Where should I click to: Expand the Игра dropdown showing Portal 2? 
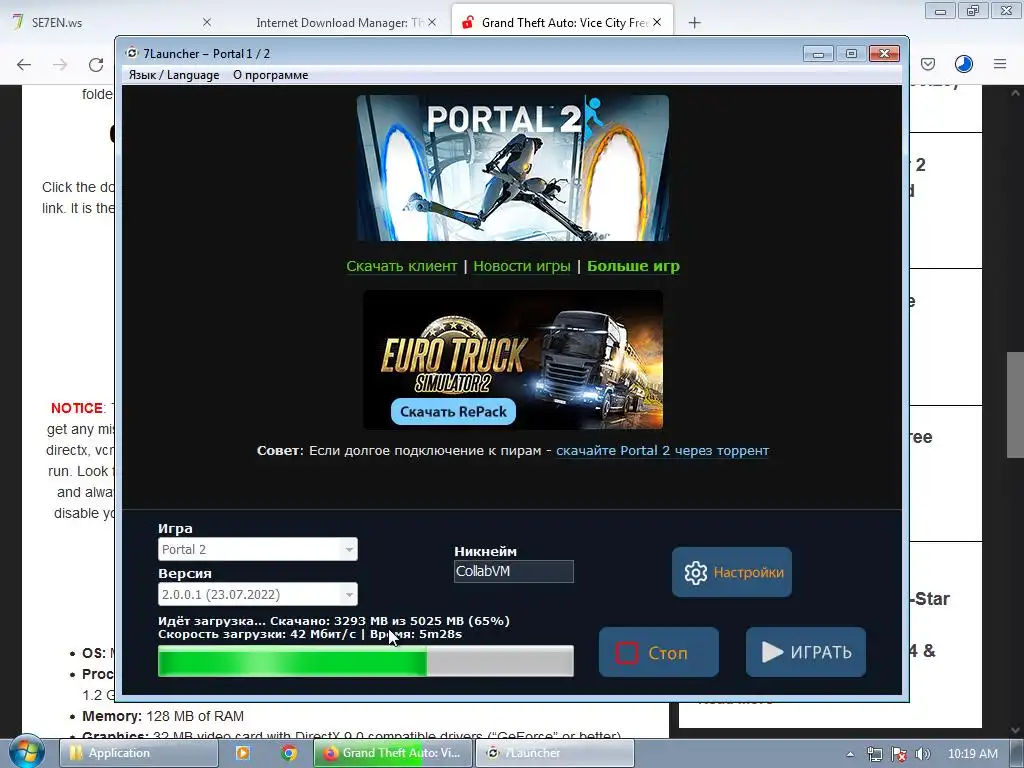pos(257,549)
